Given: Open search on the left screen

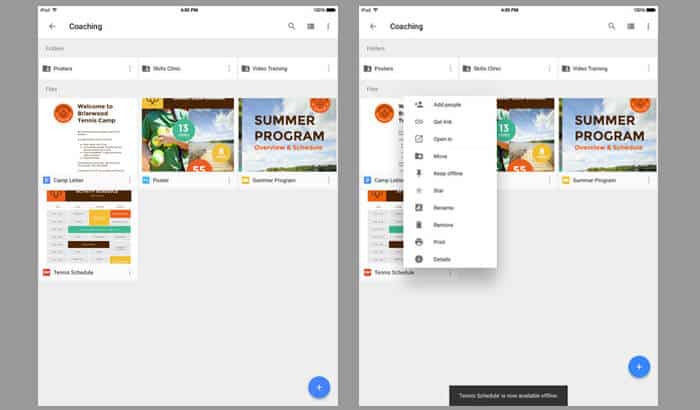Looking at the screenshot, I should pyautogui.click(x=292, y=26).
